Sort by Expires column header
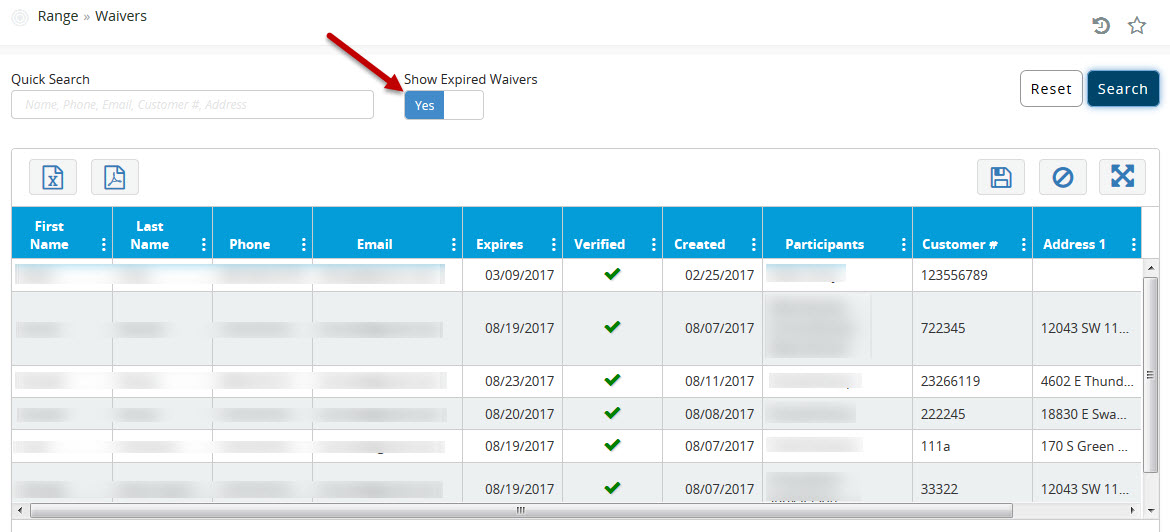The height and width of the screenshot is (532, 1170). pos(500,244)
